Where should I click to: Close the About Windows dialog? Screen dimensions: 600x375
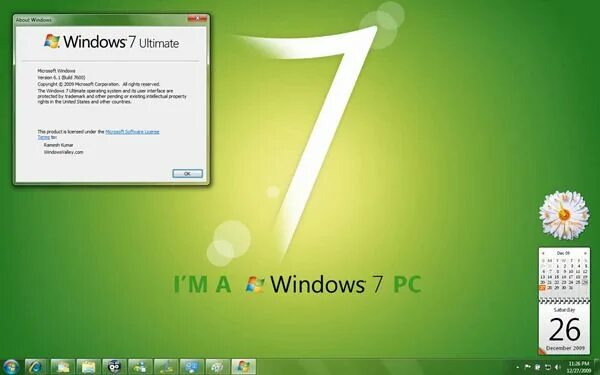198,19
